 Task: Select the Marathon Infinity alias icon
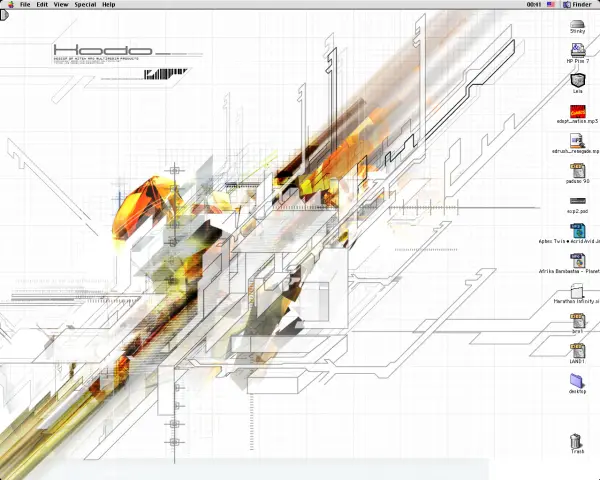(577, 291)
